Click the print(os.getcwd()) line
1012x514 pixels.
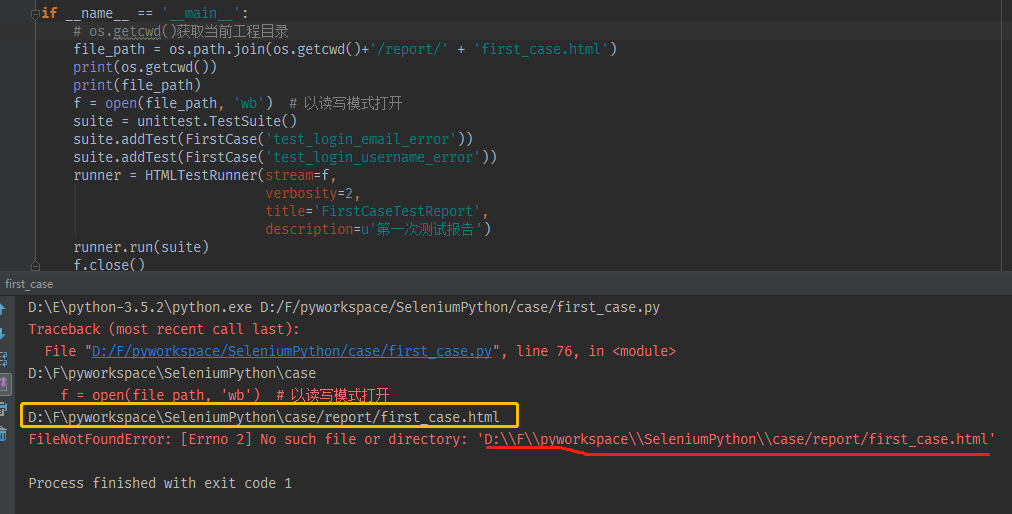pos(145,67)
